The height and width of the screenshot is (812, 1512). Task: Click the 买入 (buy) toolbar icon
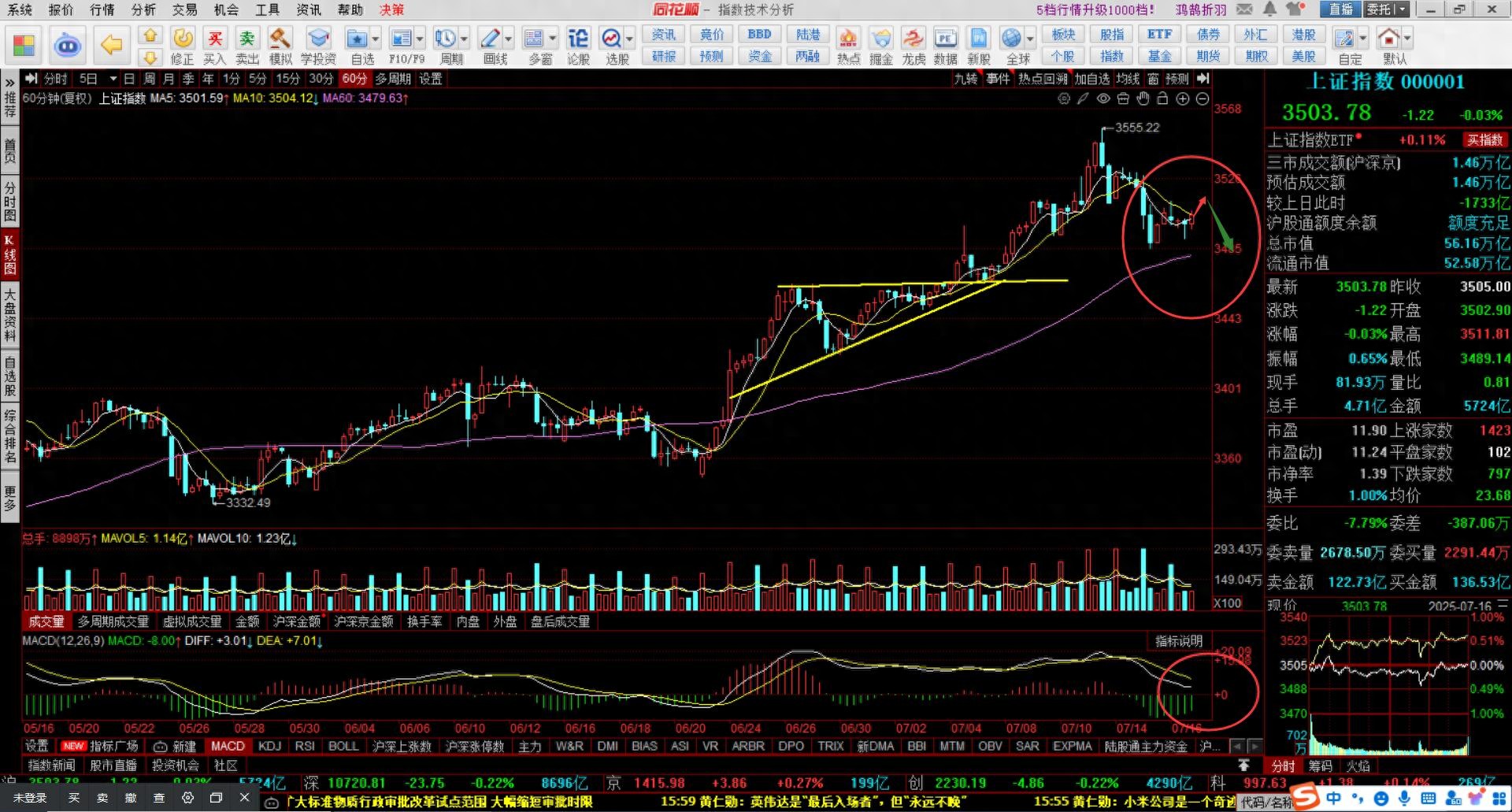click(214, 46)
